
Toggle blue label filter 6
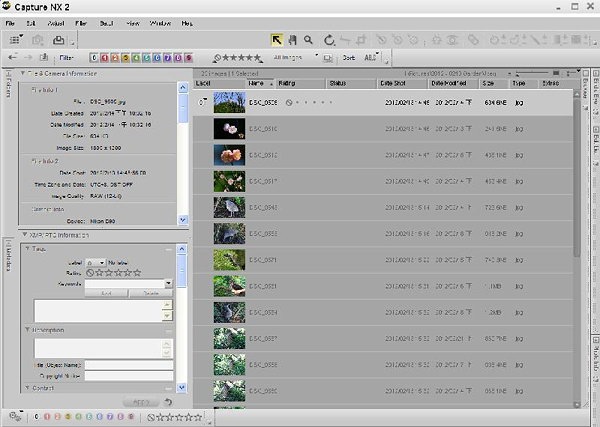click(x=157, y=58)
